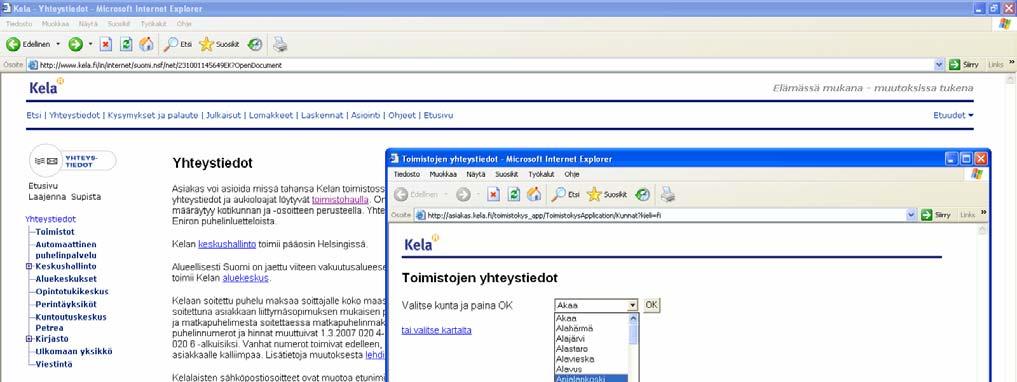Click Refresh icon in Toimistojen yhteystiedot window
The image size is (1017, 382).
[514, 194]
